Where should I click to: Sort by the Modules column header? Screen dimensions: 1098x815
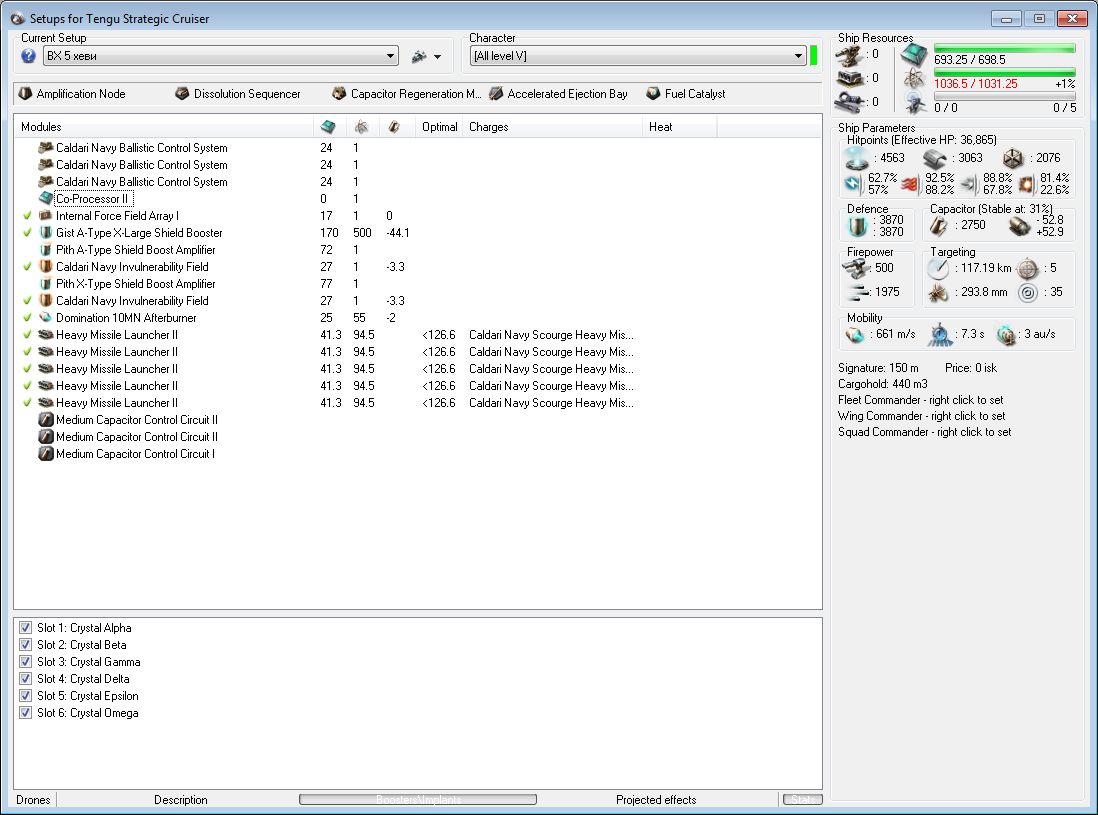coord(164,127)
